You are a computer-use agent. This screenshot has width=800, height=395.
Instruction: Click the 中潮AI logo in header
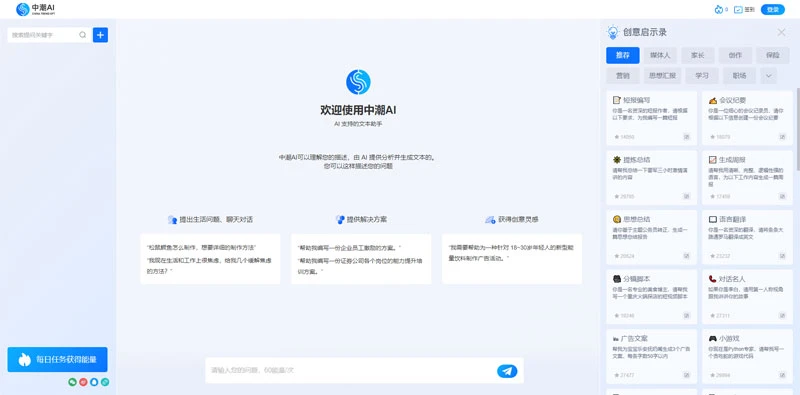(x=35, y=9)
